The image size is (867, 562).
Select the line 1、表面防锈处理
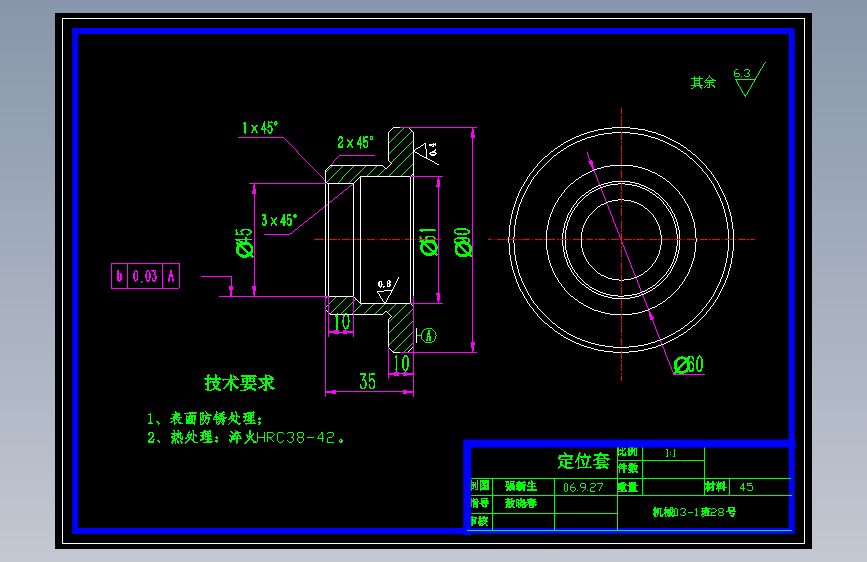coord(205,418)
